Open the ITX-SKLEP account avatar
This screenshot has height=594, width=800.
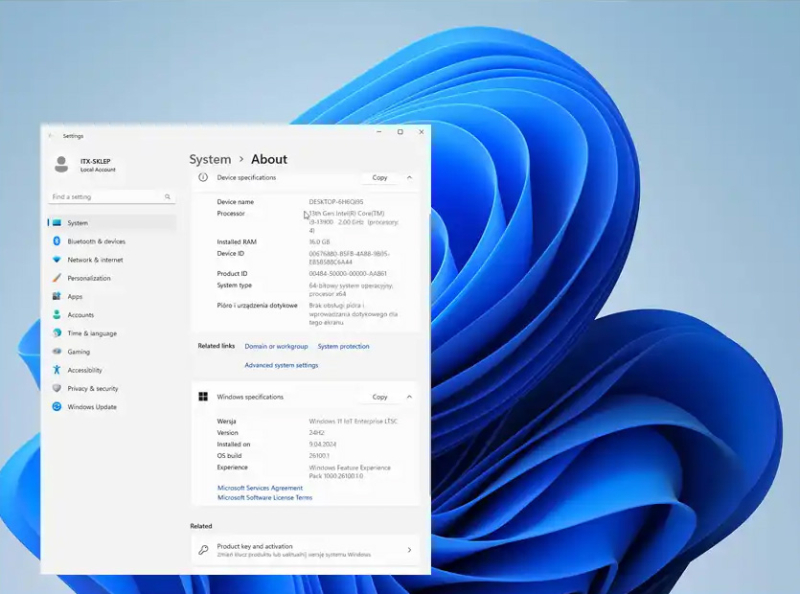point(61,164)
